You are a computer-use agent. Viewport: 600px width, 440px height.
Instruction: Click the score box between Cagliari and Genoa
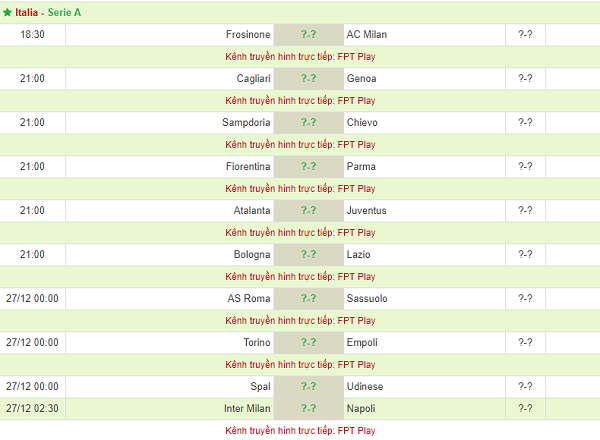[308, 78]
